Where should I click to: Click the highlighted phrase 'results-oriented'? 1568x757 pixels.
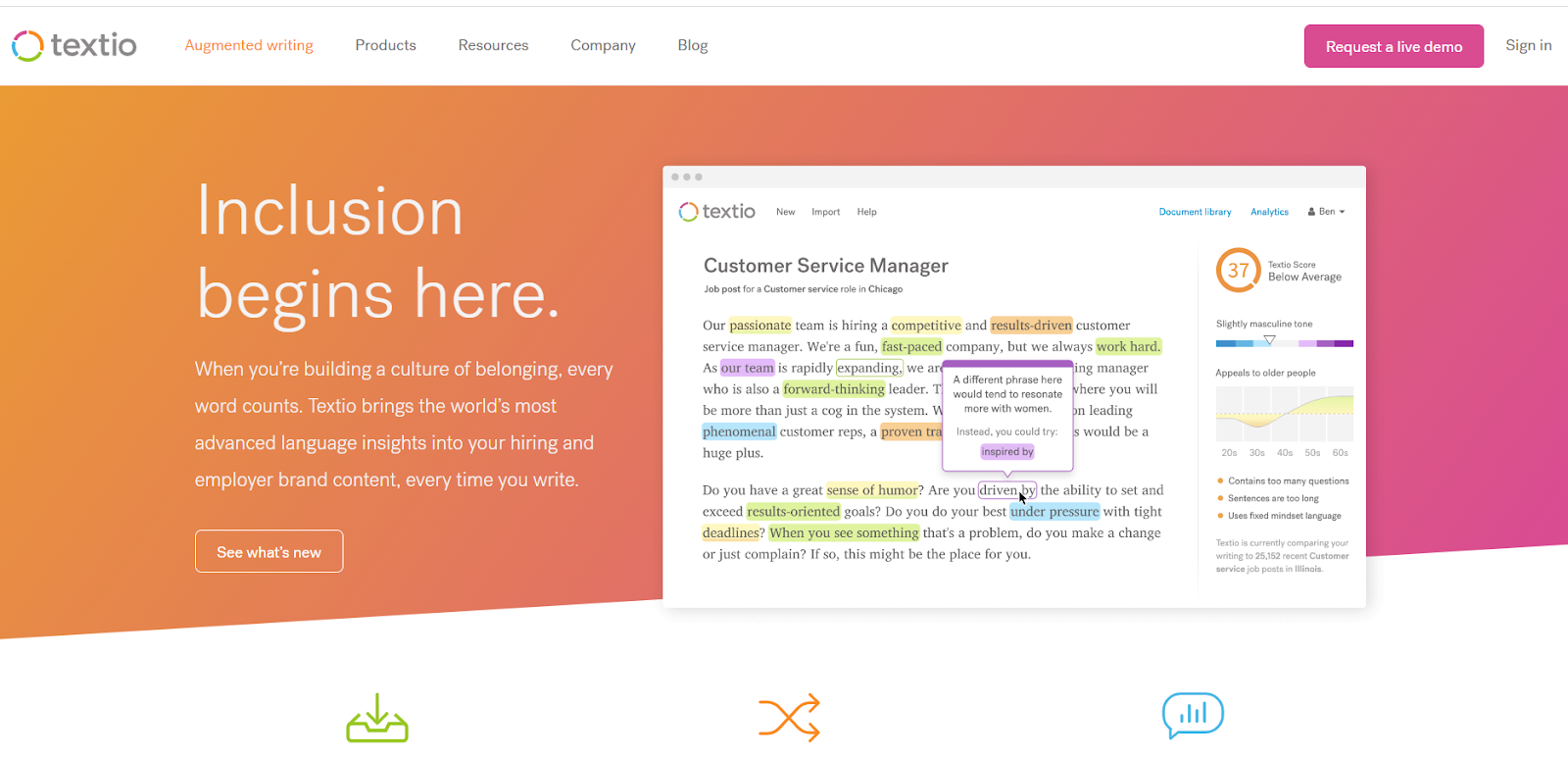click(794, 512)
